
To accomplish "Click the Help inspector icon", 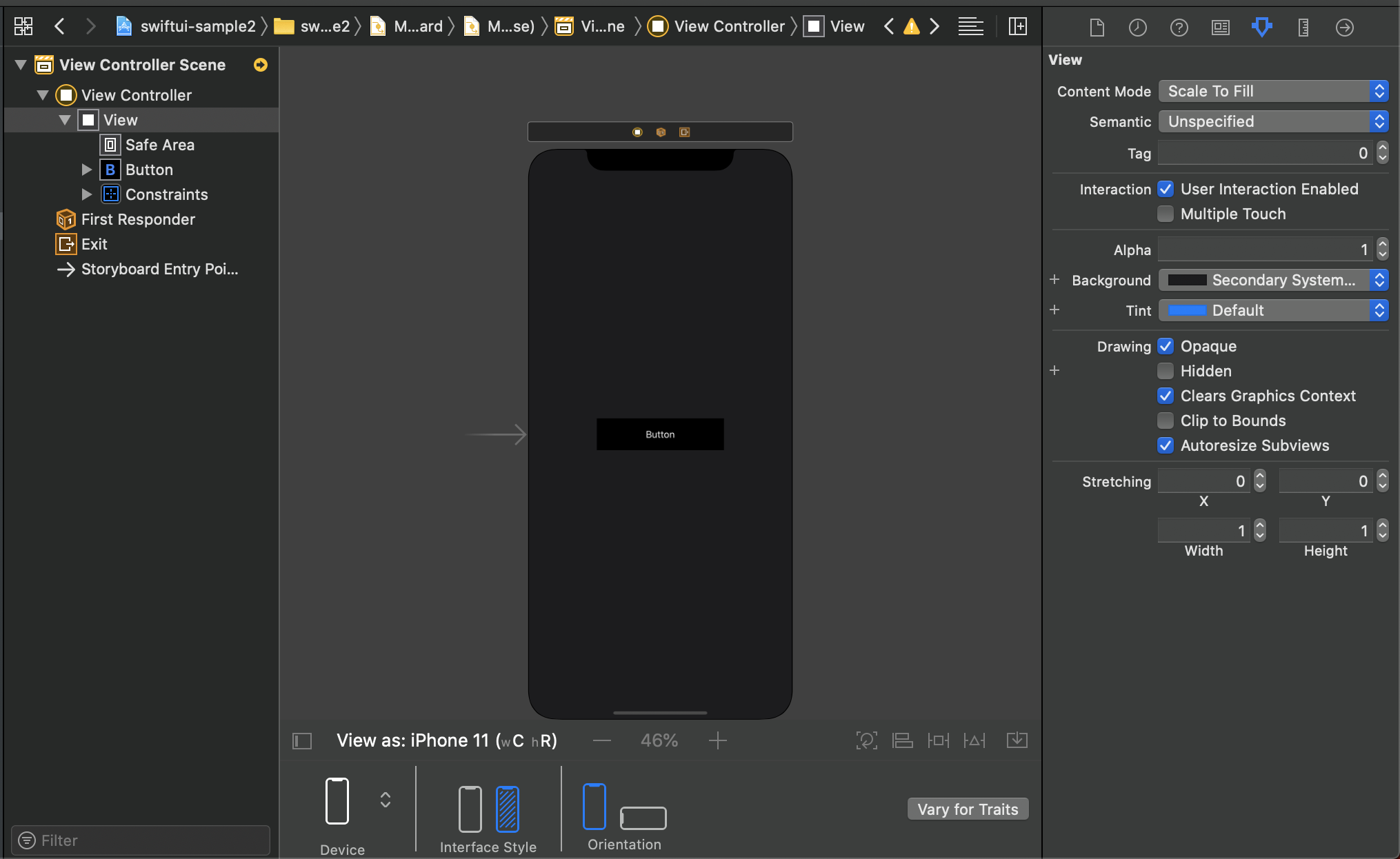I will (1179, 27).
